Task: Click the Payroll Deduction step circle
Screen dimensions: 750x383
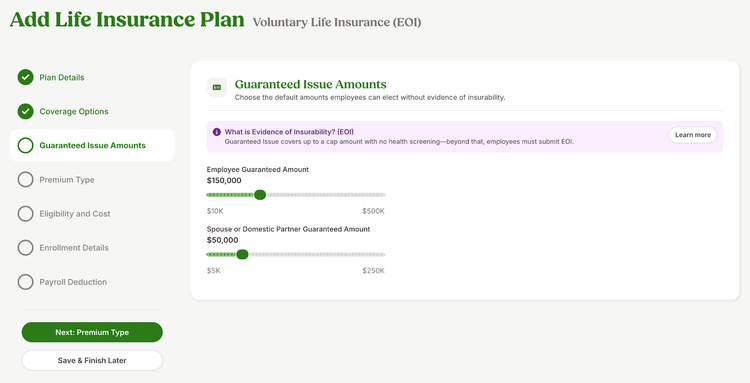Action: (x=25, y=282)
